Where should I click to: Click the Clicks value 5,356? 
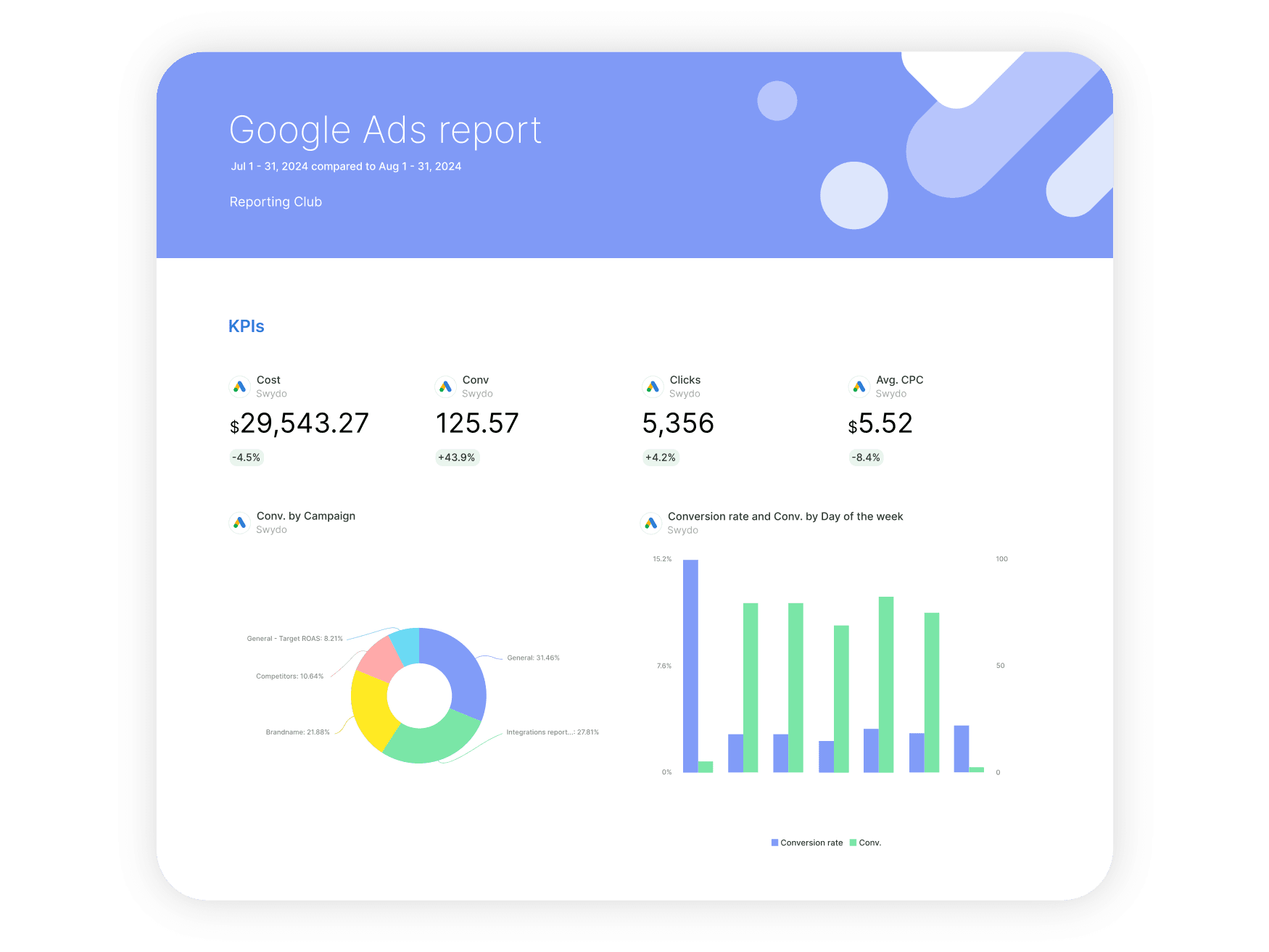point(679,423)
